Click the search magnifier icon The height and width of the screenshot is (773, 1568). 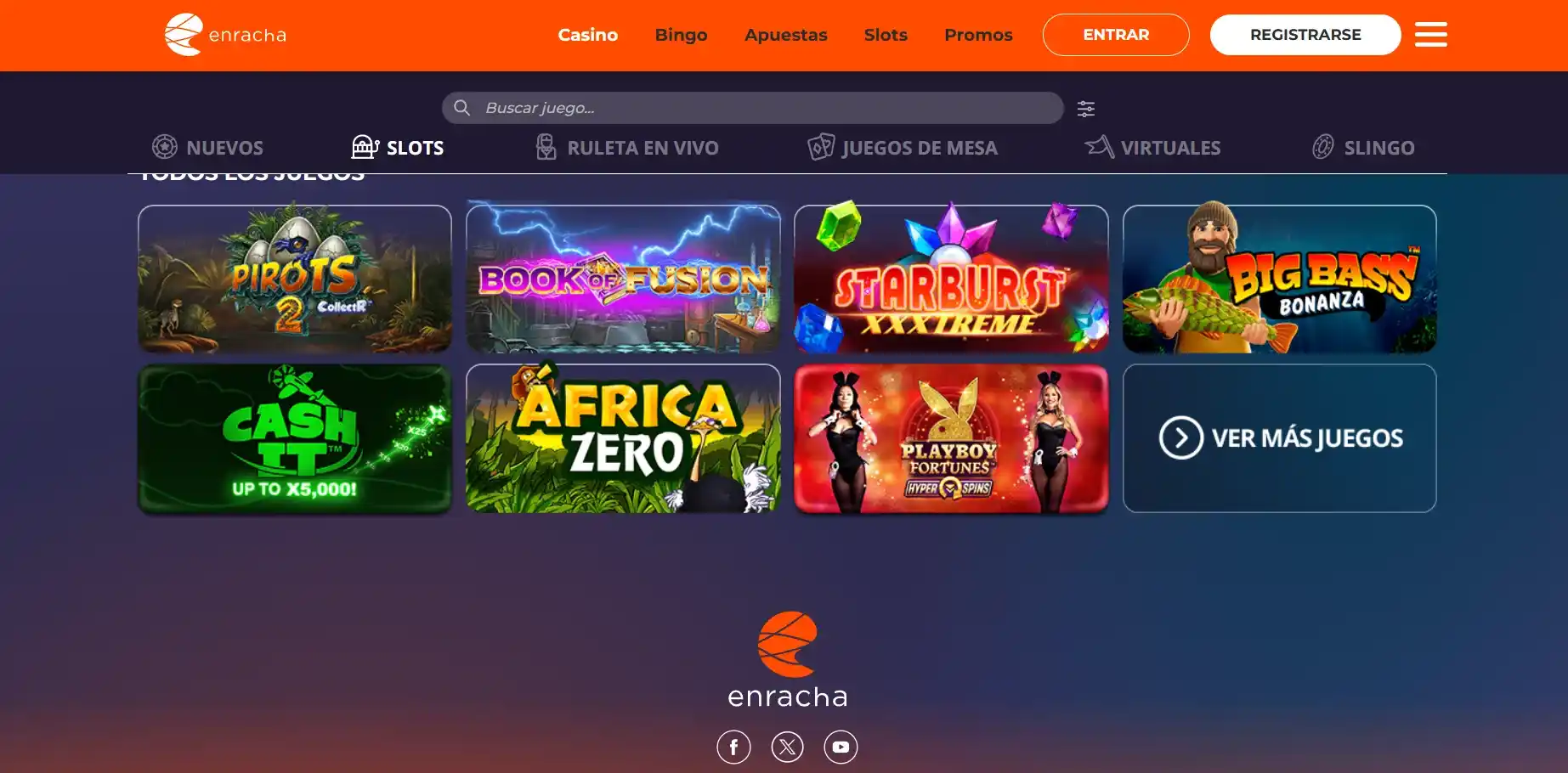(x=461, y=108)
